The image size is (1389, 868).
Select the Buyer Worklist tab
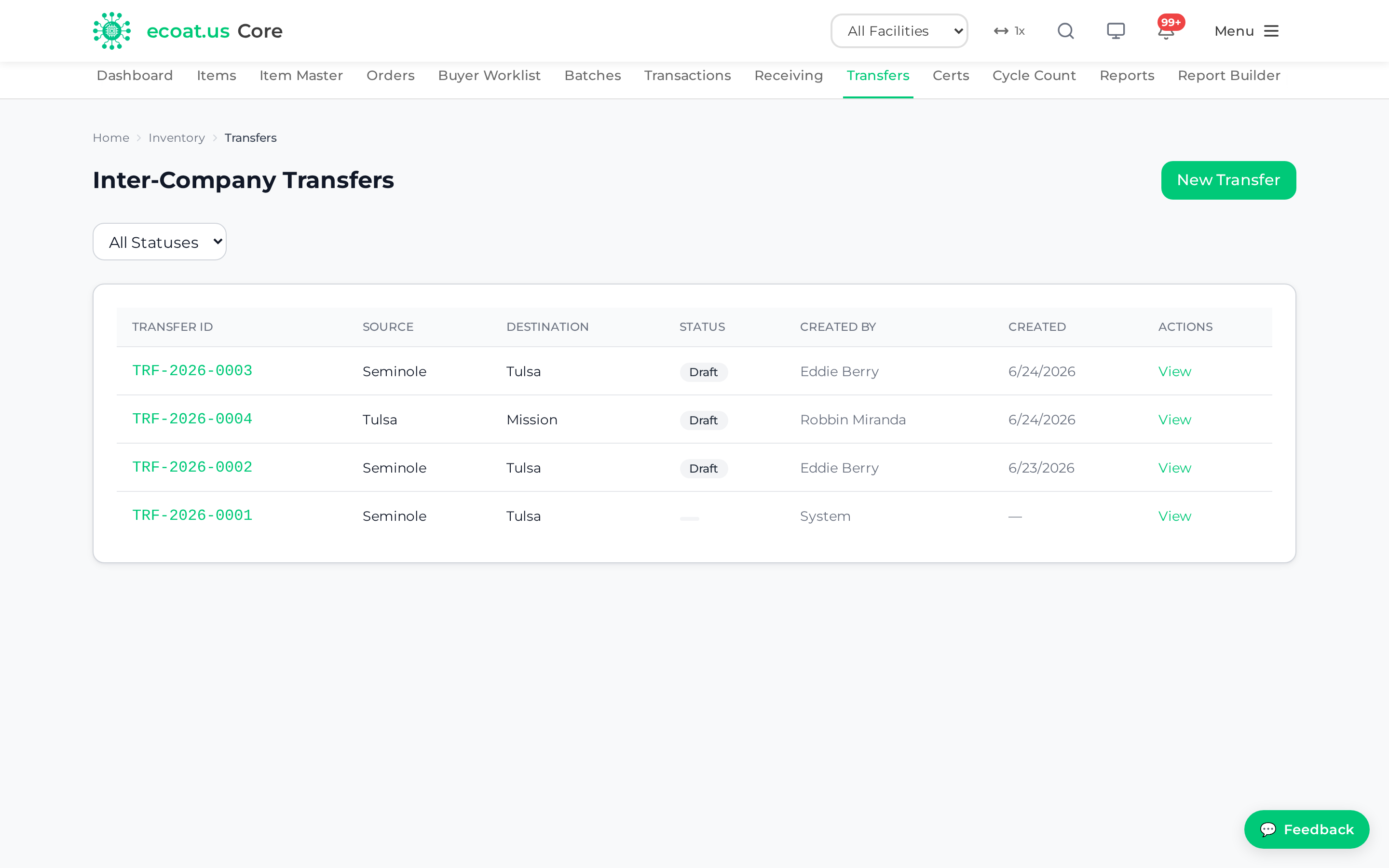489,76
